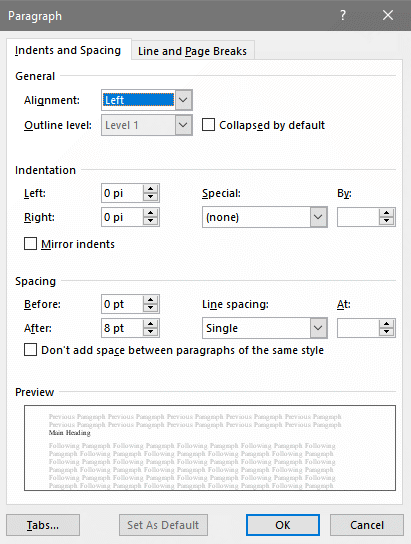This screenshot has height=544, width=411.
Task: Increase At value with up arrow
Action: (386, 324)
